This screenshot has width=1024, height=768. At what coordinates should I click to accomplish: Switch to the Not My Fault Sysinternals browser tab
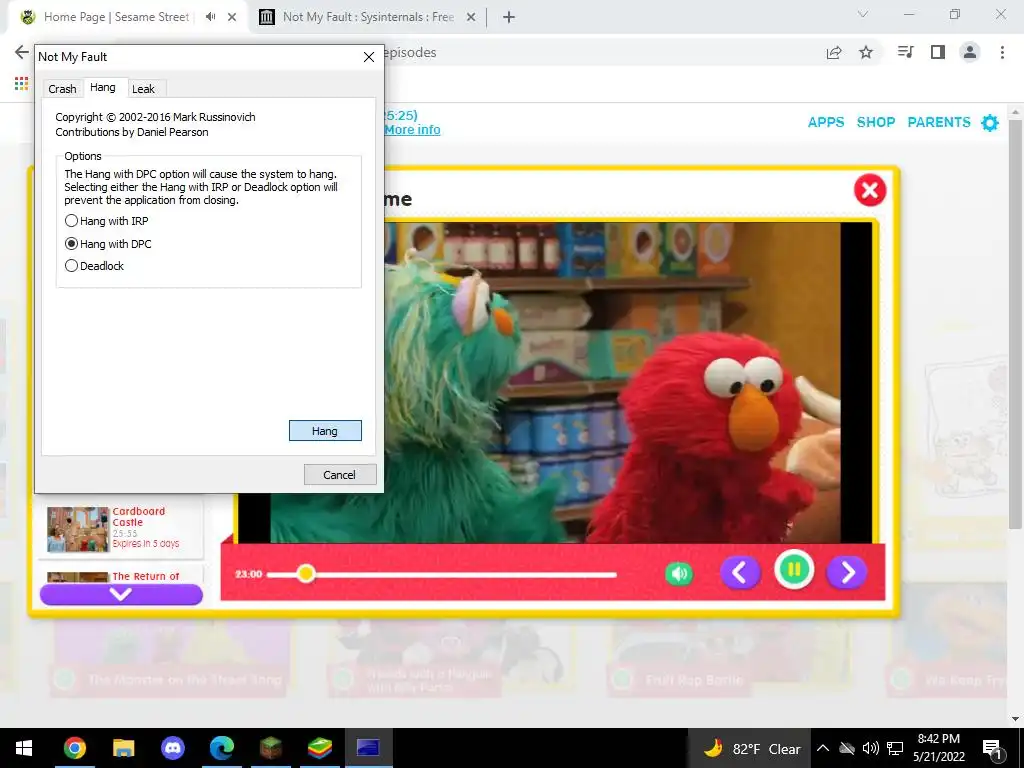pos(368,17)
